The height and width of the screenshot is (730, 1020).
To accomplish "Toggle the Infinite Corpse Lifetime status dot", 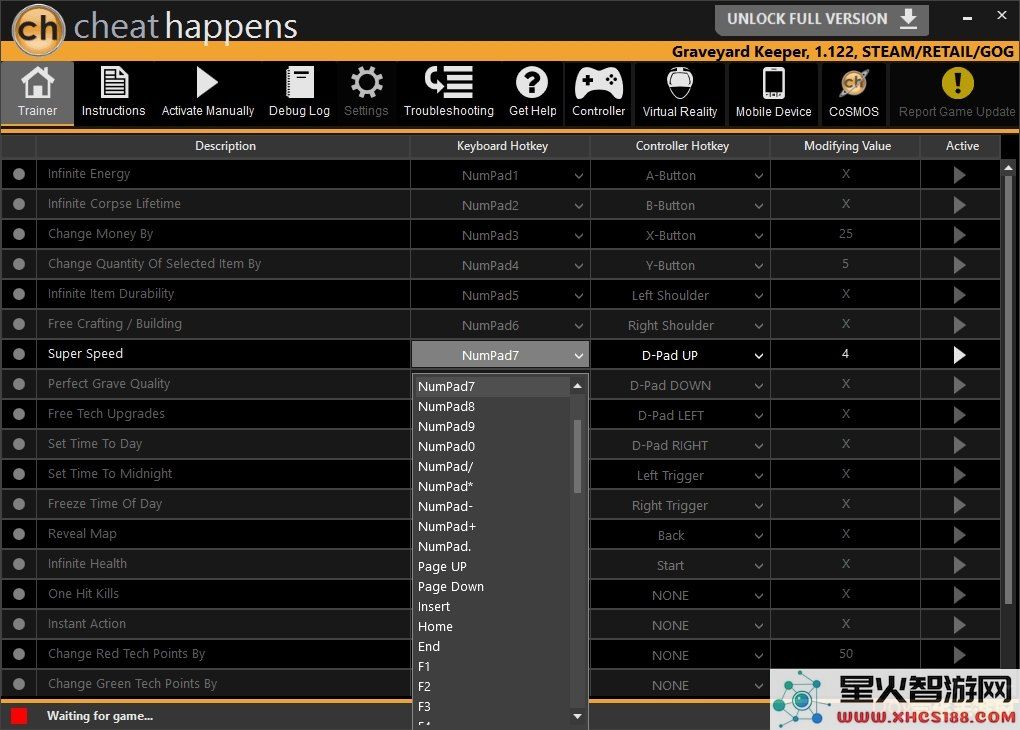I will 19,204.
